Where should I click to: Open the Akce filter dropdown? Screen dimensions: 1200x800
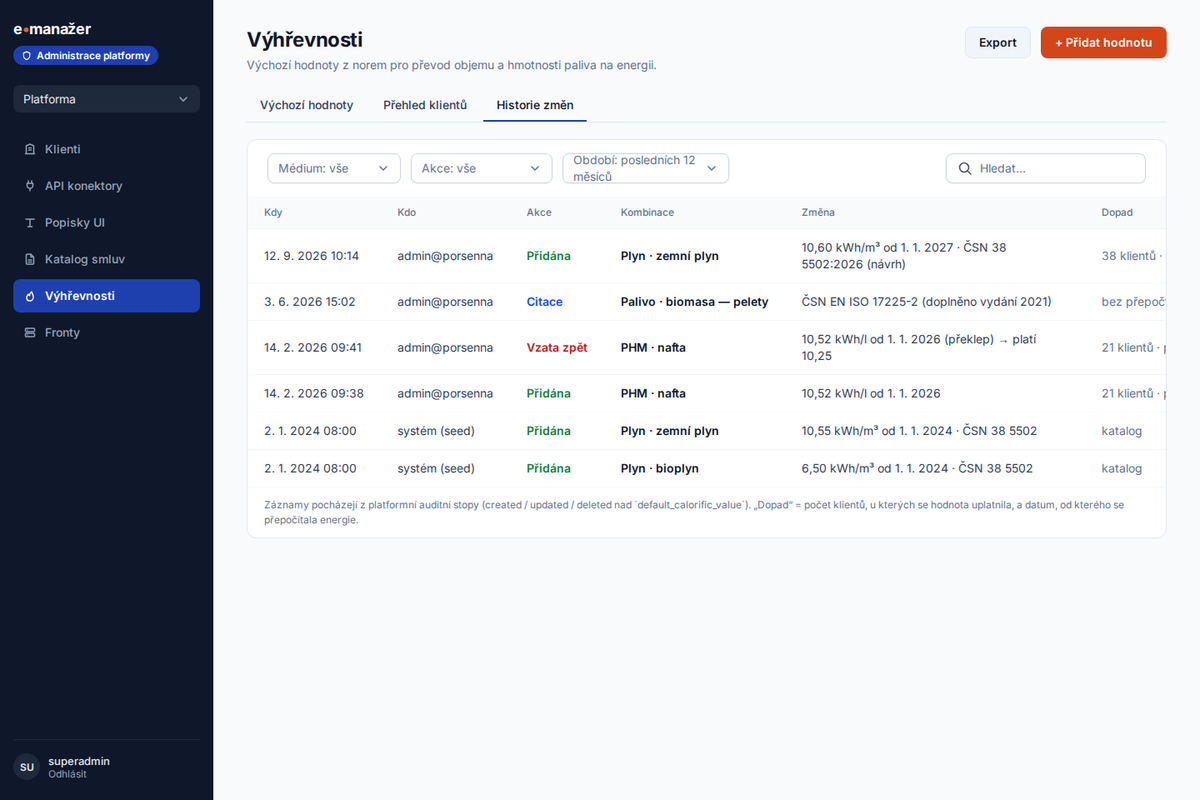click(x=482, y=168)
